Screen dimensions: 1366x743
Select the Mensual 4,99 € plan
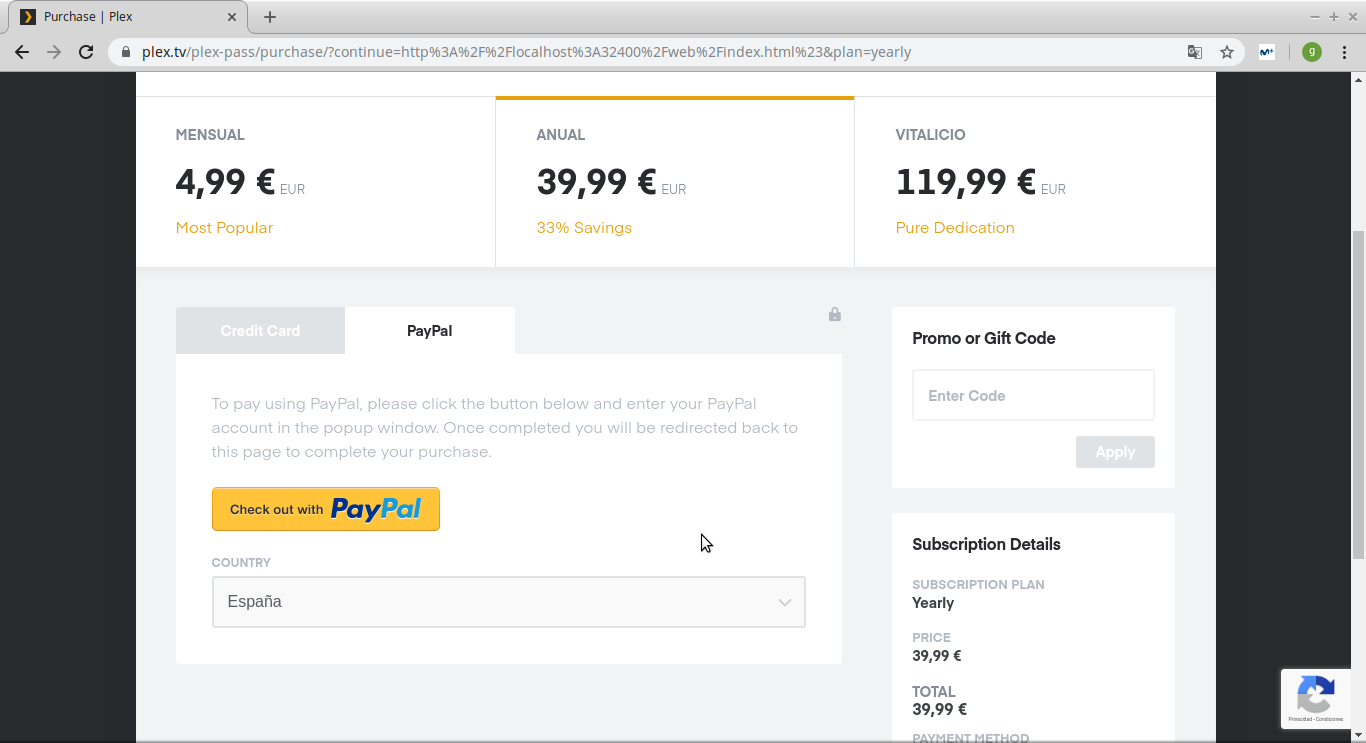click(x=315, y=182)
